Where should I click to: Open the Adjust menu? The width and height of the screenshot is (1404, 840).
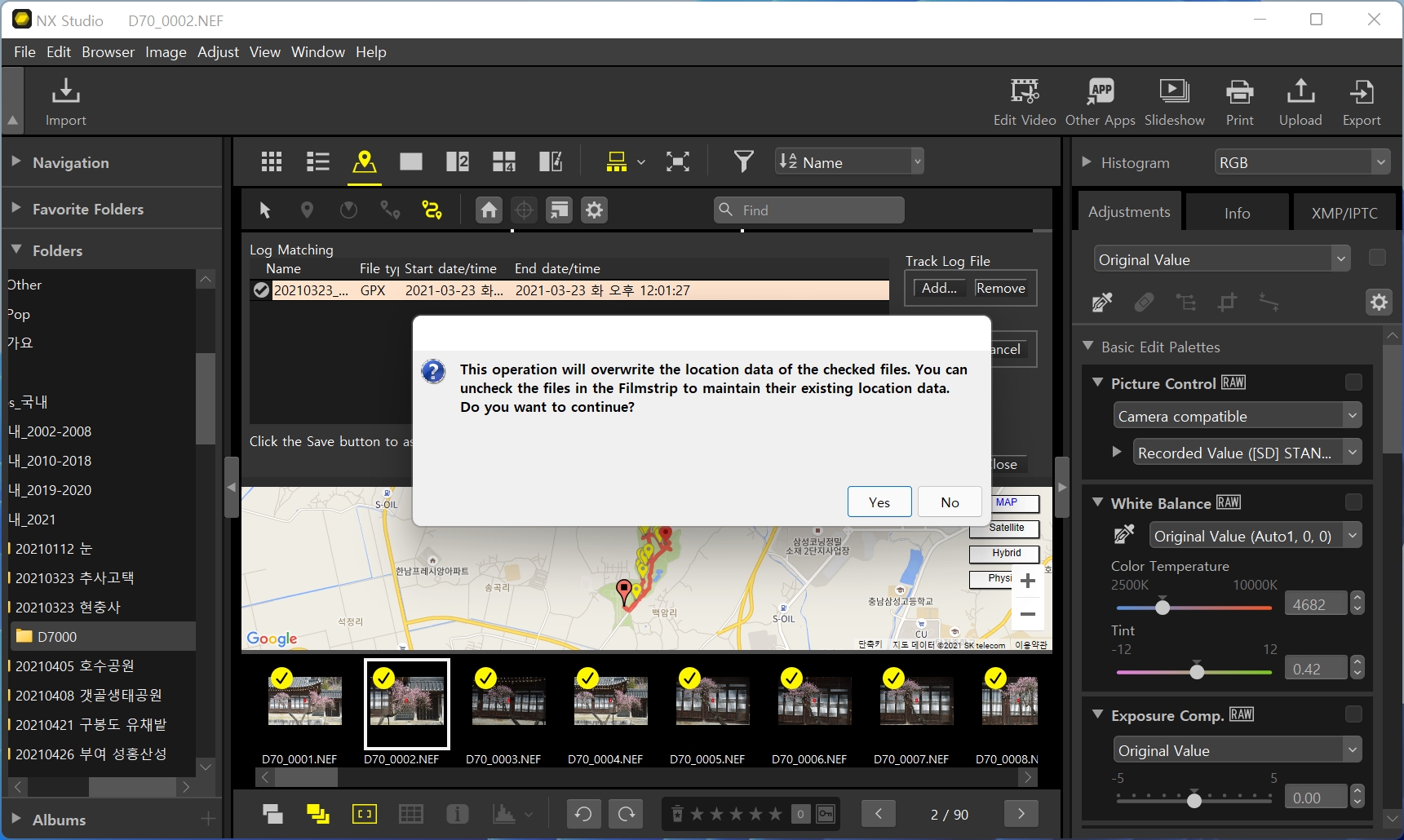[x=218, y=51]
